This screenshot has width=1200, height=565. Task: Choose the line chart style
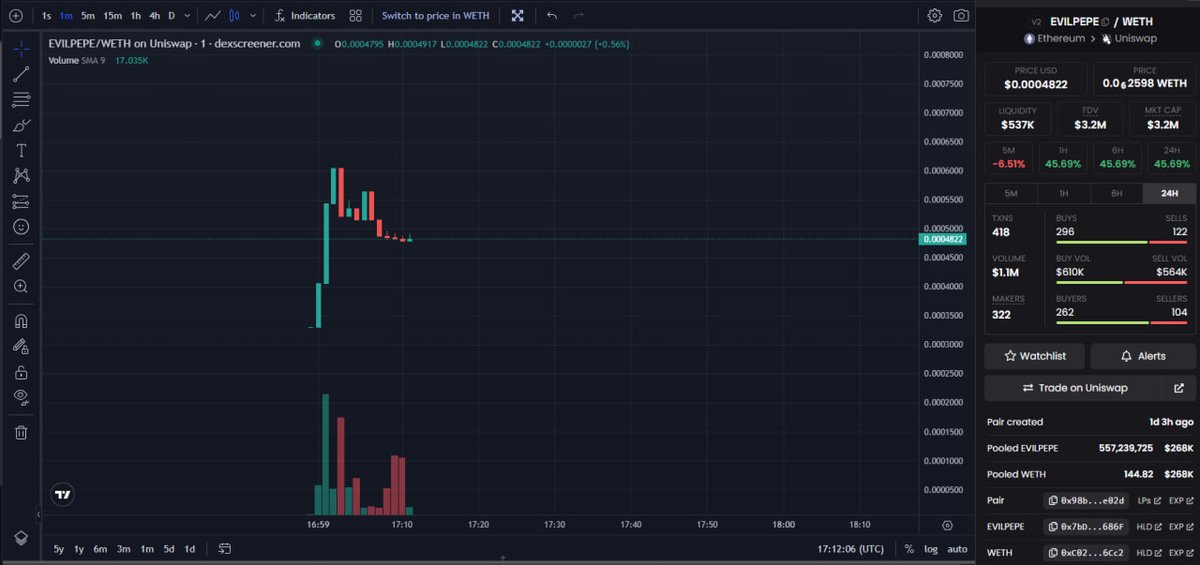(x=212, y=16)
